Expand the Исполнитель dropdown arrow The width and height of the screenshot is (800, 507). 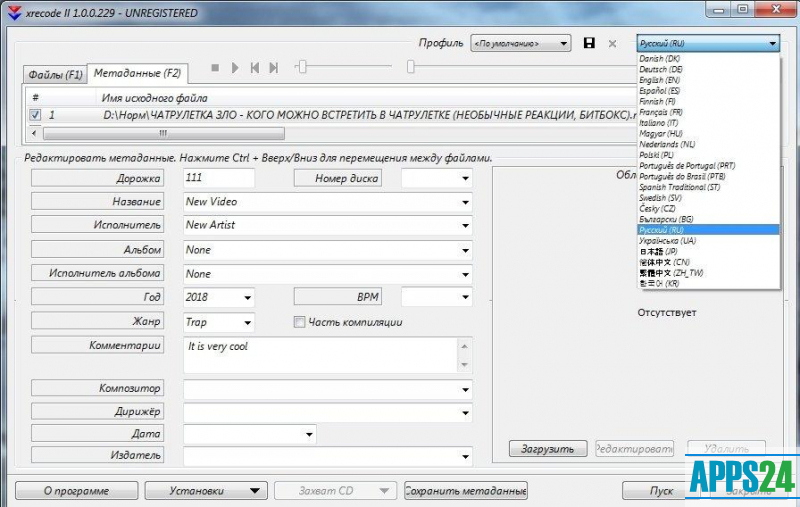[465, 225]
